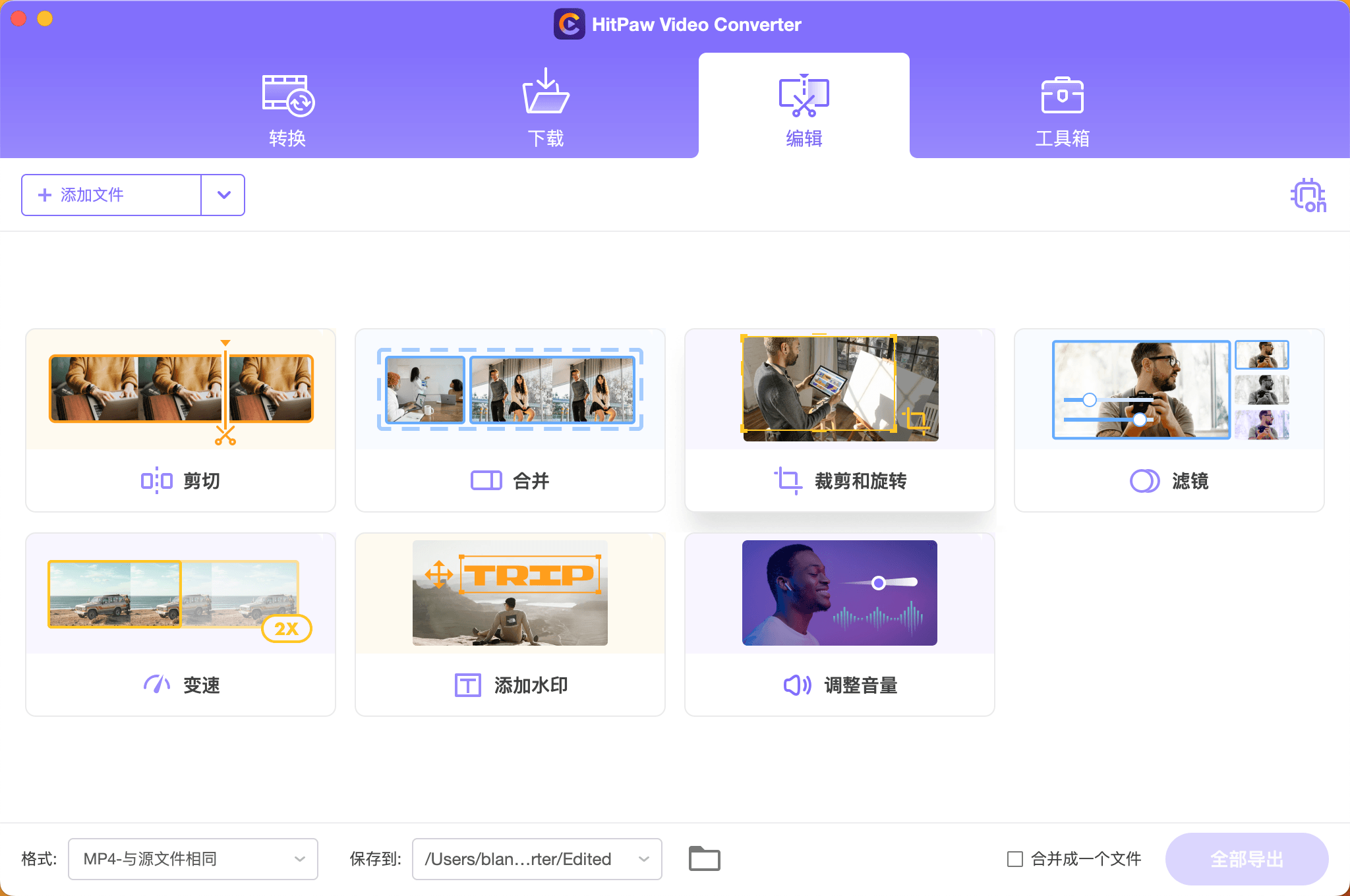Open the save path dropdown

(x=537, y=859)
